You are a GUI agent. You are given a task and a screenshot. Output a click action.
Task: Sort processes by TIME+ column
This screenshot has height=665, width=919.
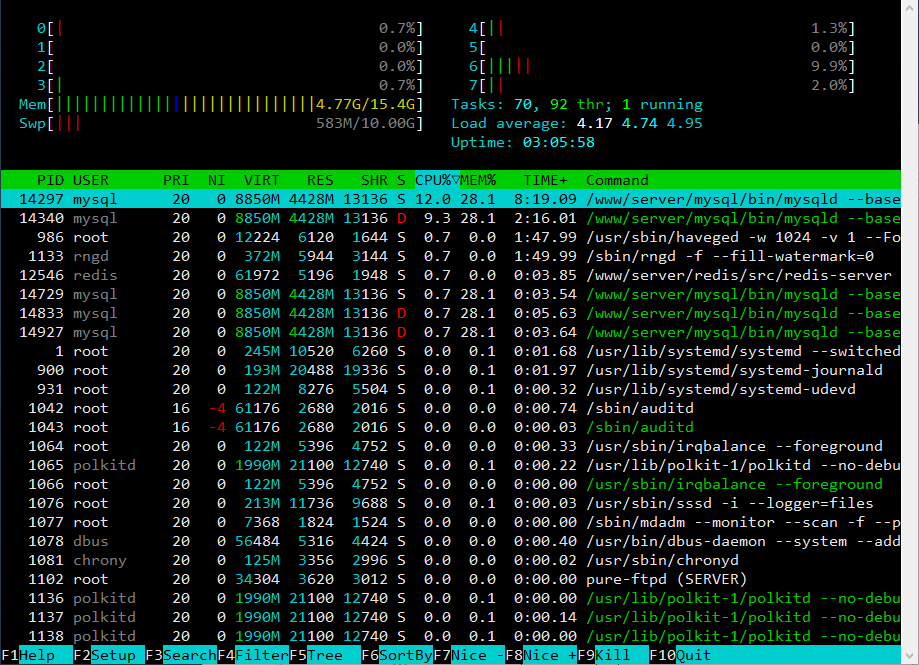point(541,180)
